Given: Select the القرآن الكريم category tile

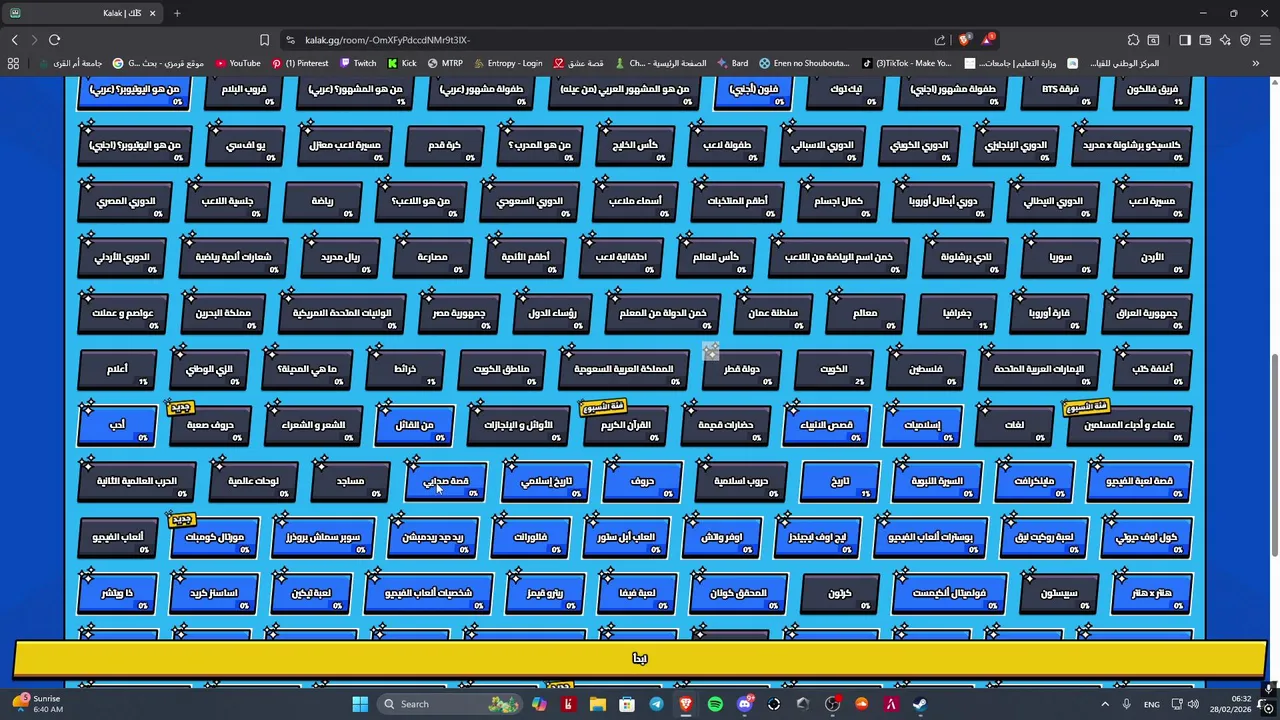Looking at the screenshot, I should click(625, 425).
